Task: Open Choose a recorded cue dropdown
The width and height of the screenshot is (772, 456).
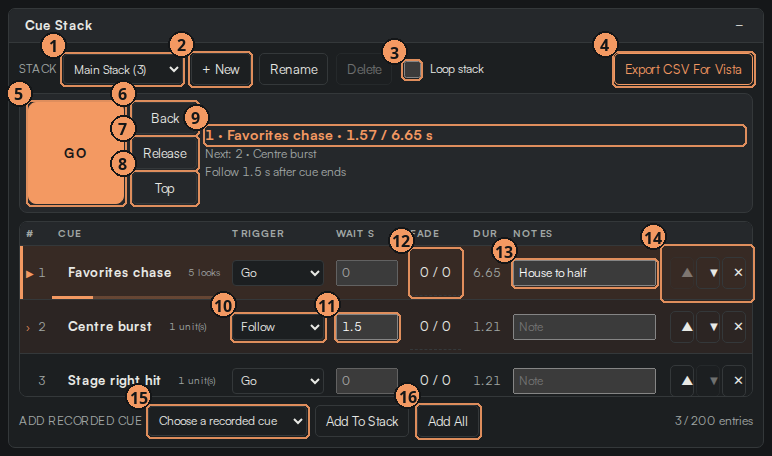Action: point(228,421)
